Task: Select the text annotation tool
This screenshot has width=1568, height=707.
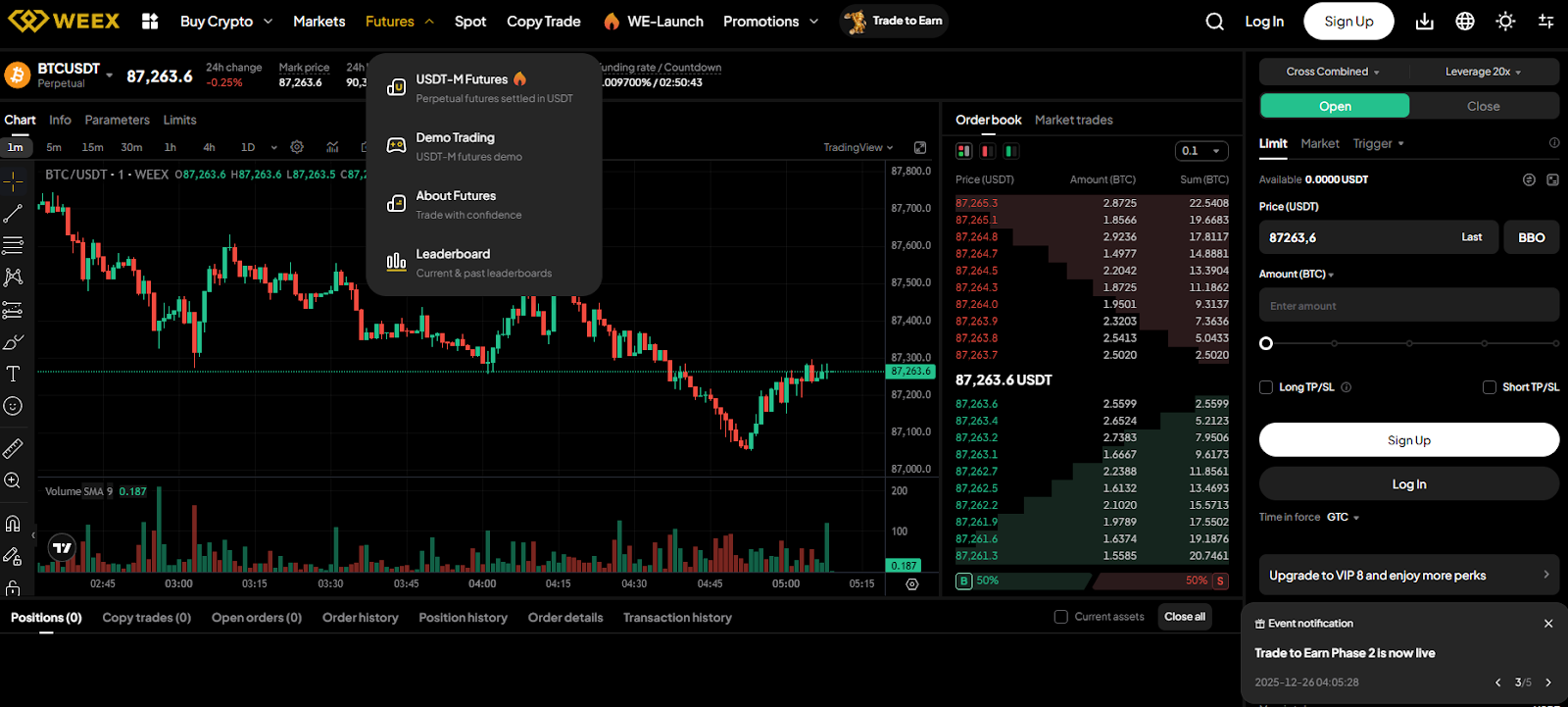Action: [13, 374]
